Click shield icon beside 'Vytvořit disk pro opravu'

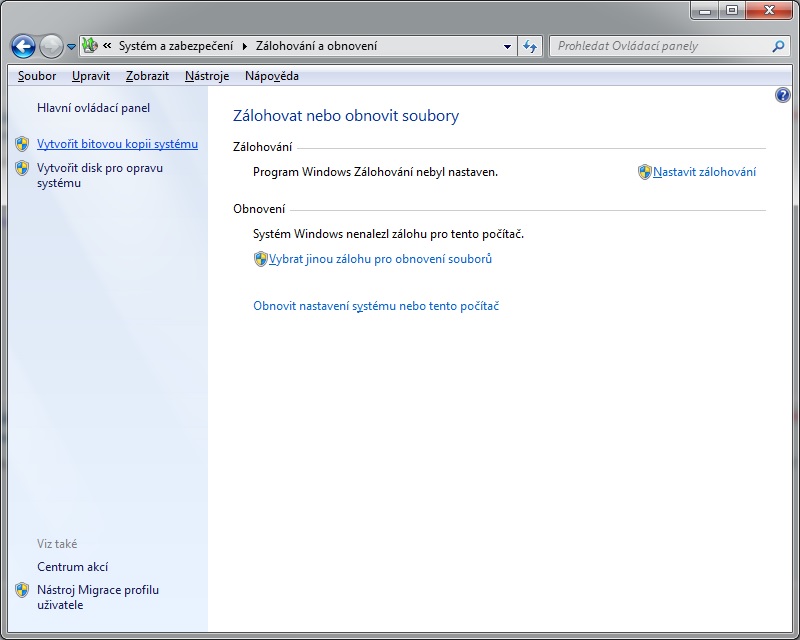click(22, 168)
